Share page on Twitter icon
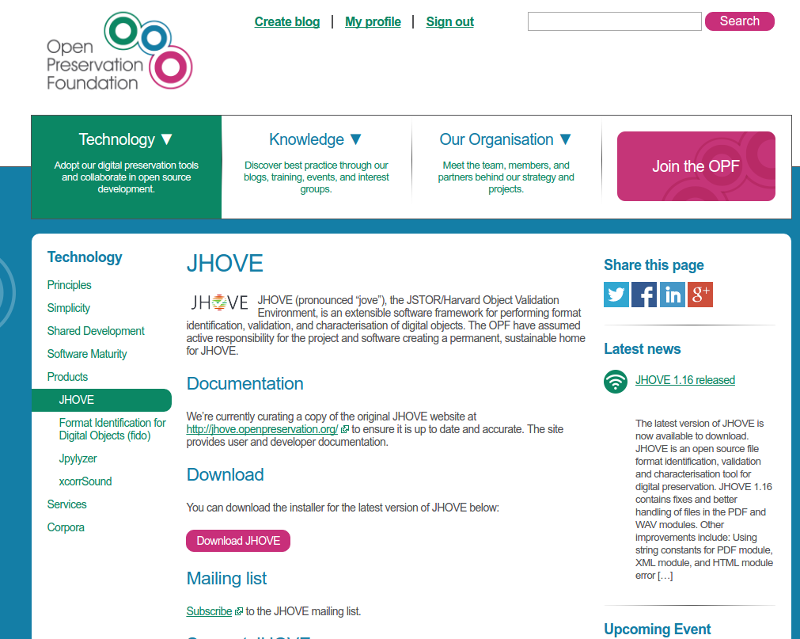This screenshot has height=639, width=800. point(616,294)
